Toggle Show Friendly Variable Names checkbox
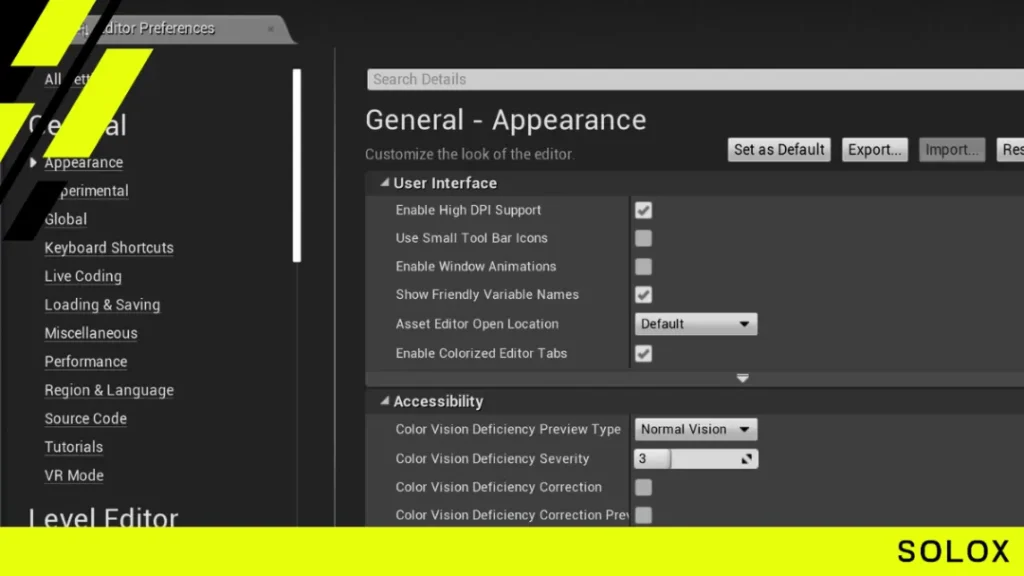This screenshot has width=1024, height=576. (x=643, y=295)
